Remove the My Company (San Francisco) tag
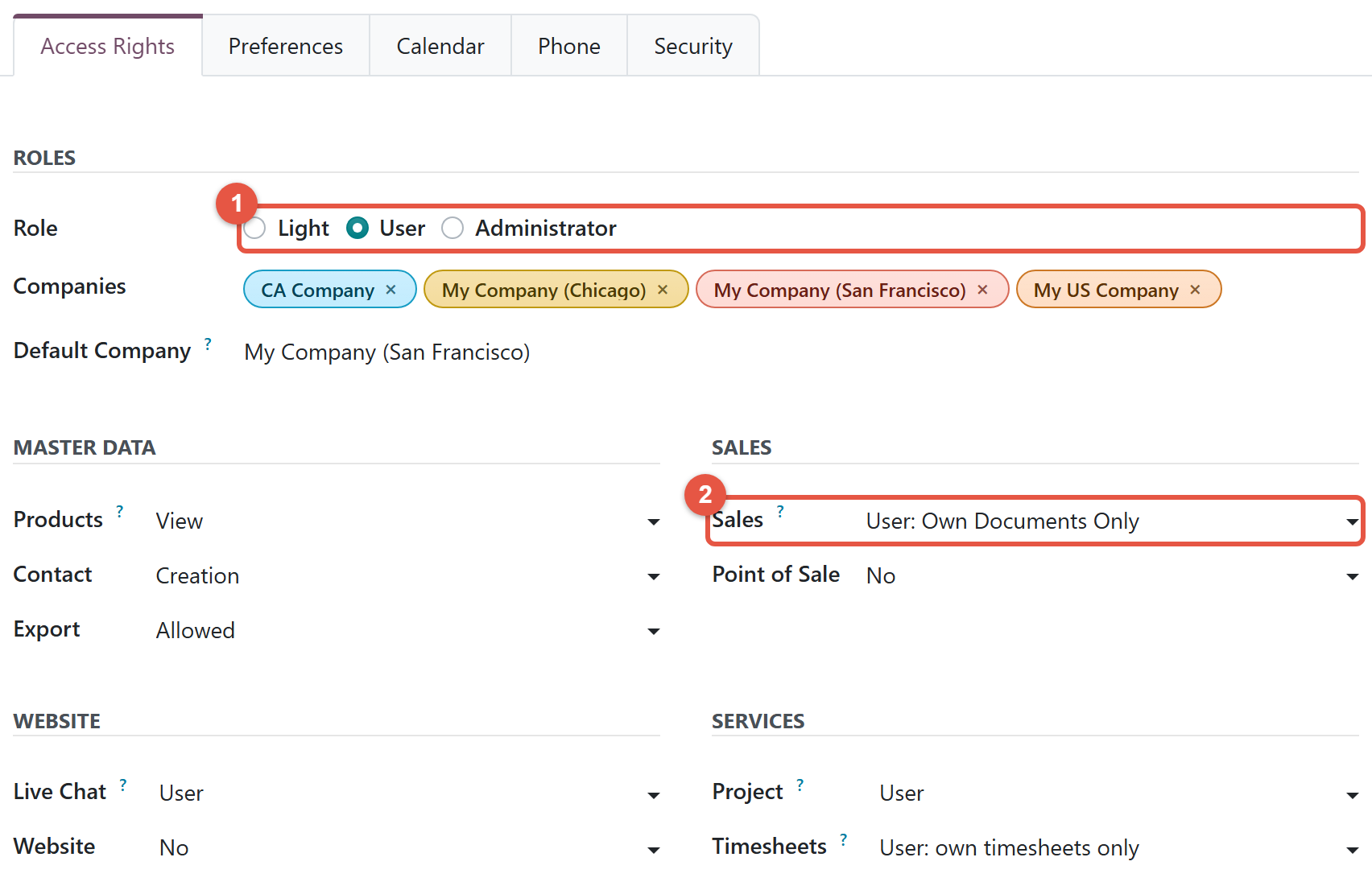This screenshot has height=882, width=1372. 982,290
